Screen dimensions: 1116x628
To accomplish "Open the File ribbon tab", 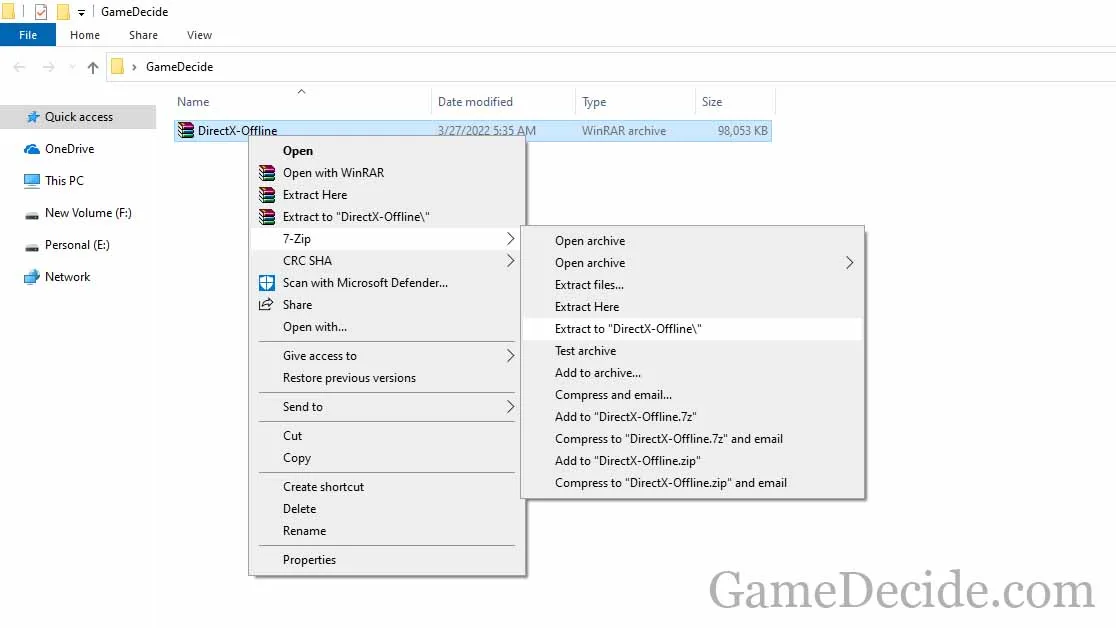I will pos(28,35).
